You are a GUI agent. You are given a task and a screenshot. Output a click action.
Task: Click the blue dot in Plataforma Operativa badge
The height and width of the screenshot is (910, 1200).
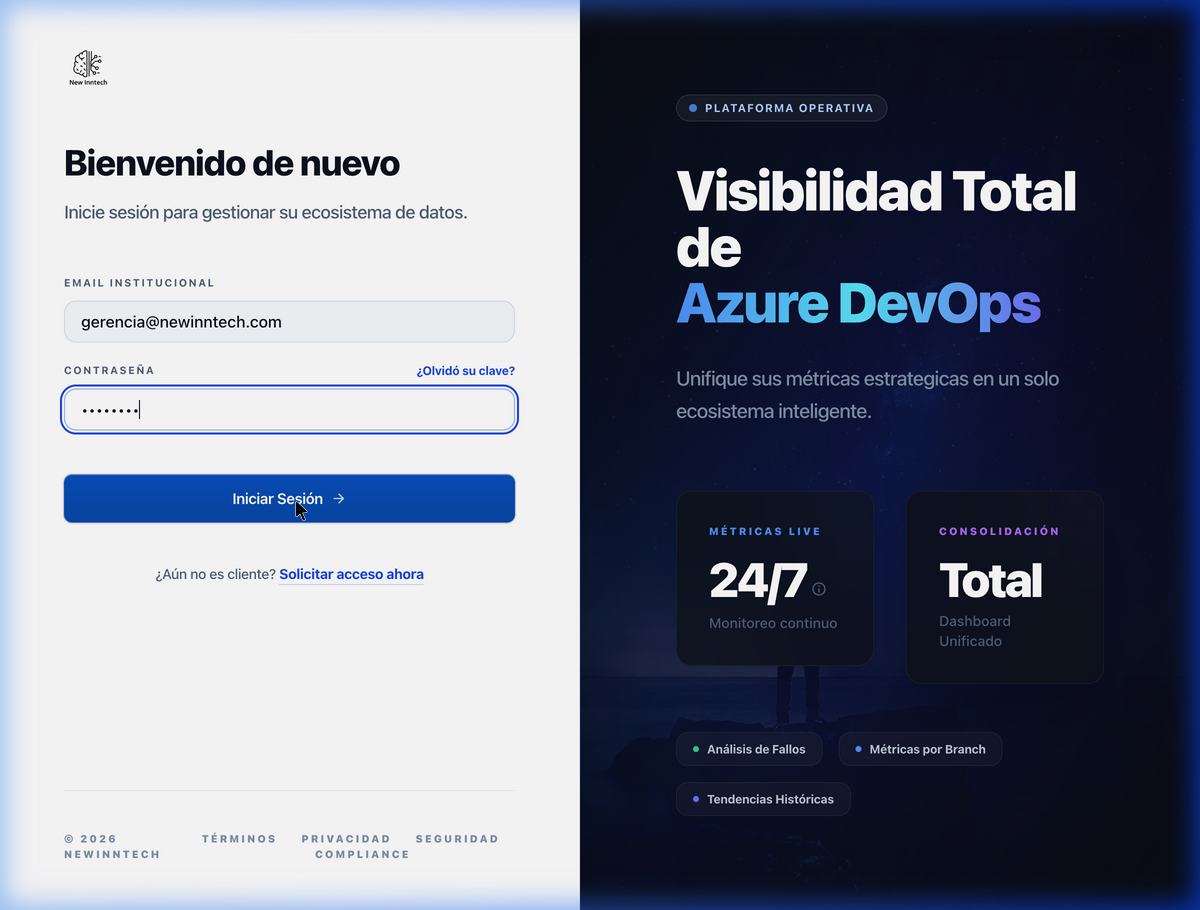(693, 108)
